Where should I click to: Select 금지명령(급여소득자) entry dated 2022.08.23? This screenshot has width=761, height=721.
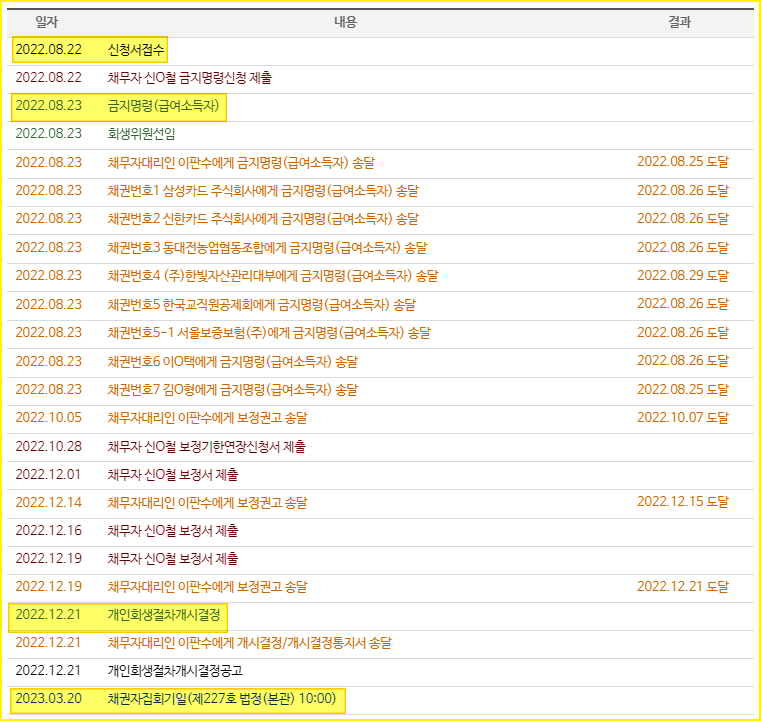tap(164, 106)
